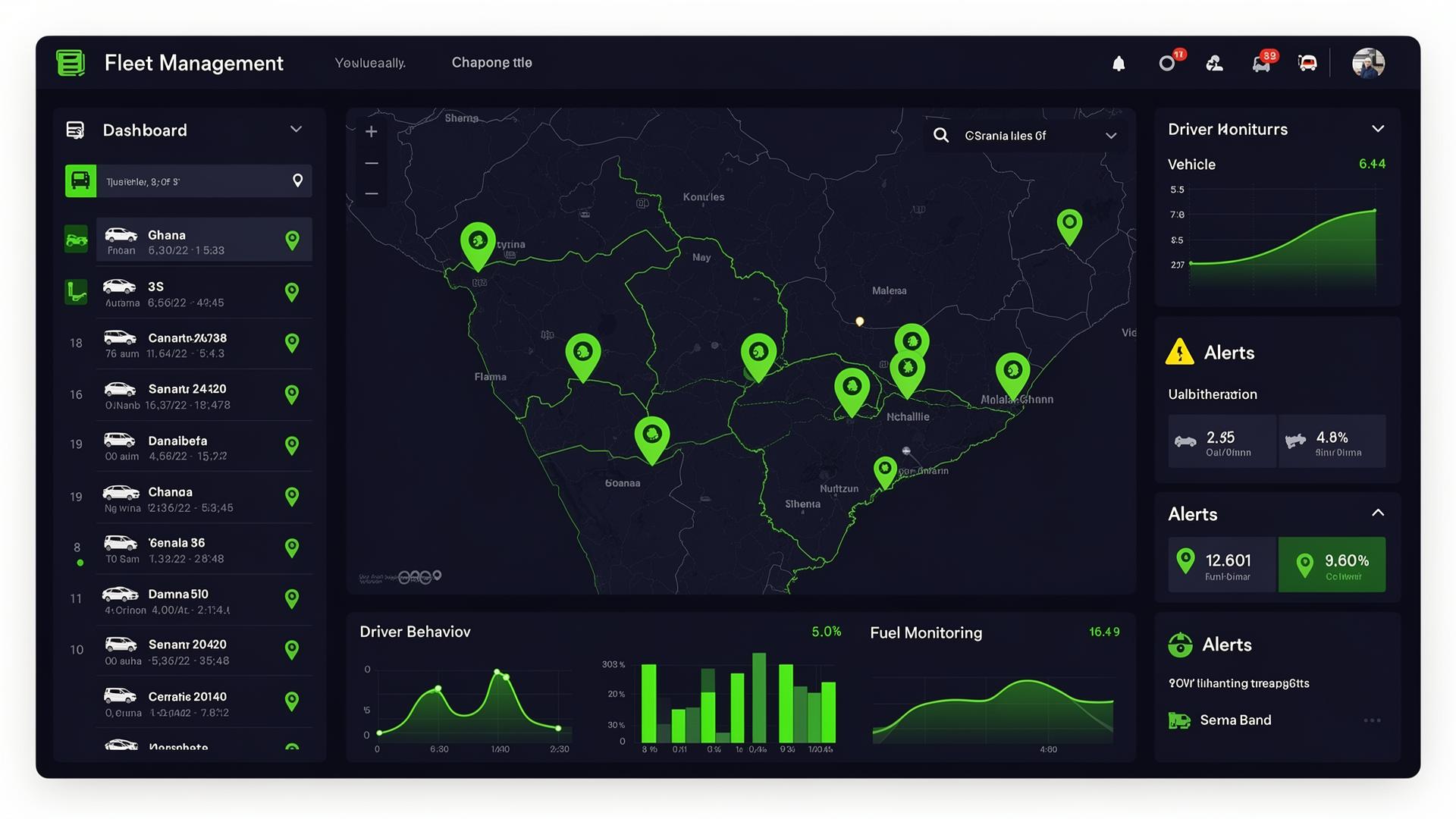Click the yellow warning Alerts icon
The width and height of the screenshot is (1456, 819).
pyautogui.click(x=1179, y=352)
